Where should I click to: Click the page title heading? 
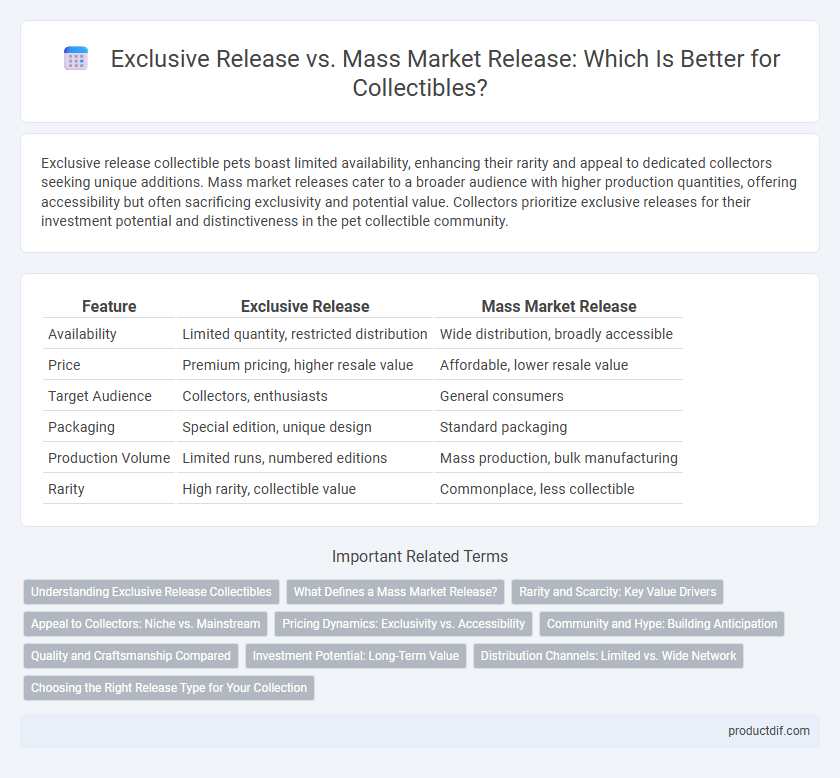click(445, 73)
